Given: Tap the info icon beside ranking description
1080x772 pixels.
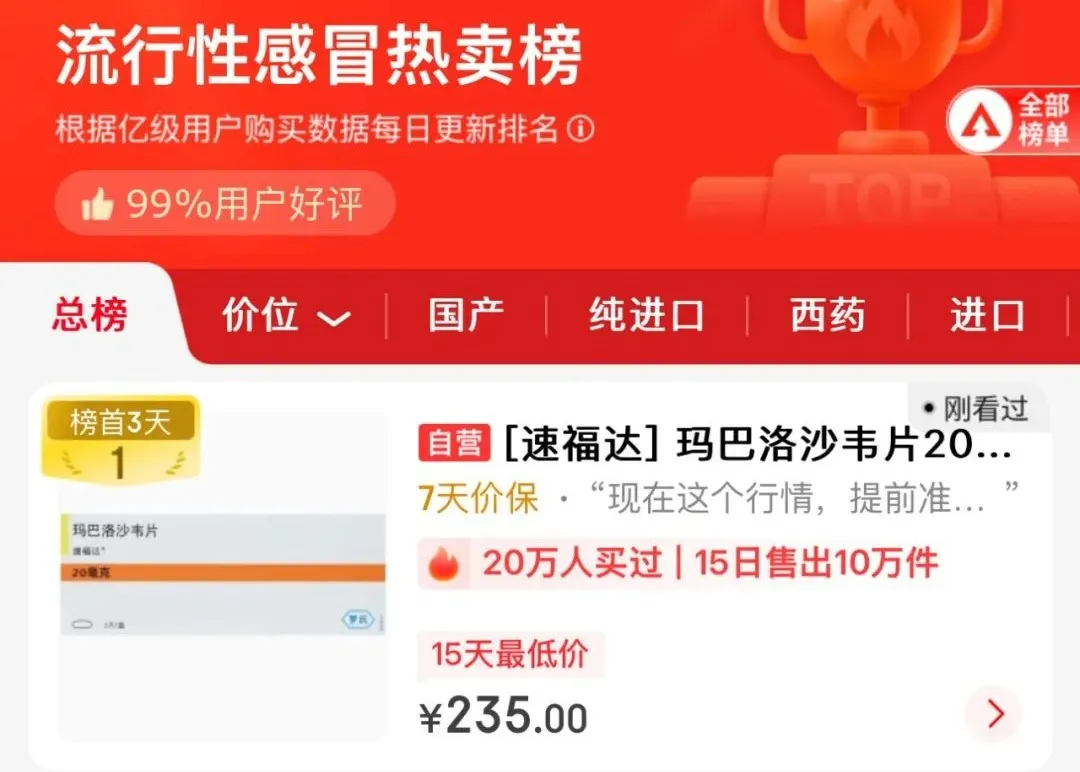Looking at the screenshot, I should click(581, 129).
